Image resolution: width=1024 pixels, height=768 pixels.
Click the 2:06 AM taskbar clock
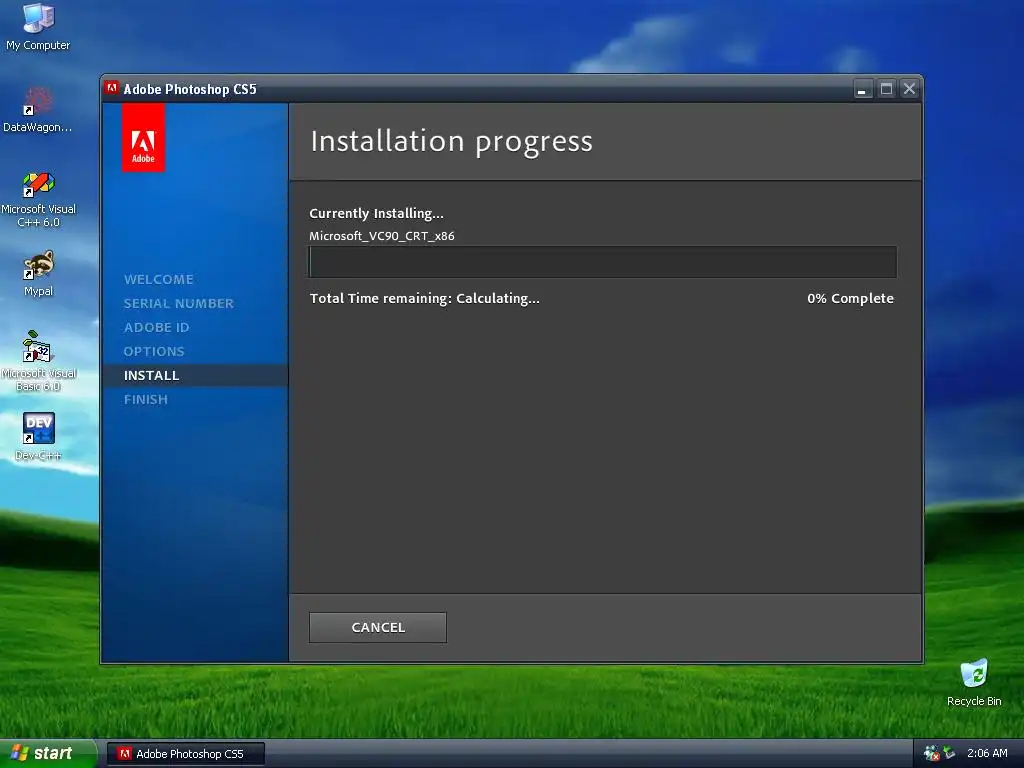[987, 753]
